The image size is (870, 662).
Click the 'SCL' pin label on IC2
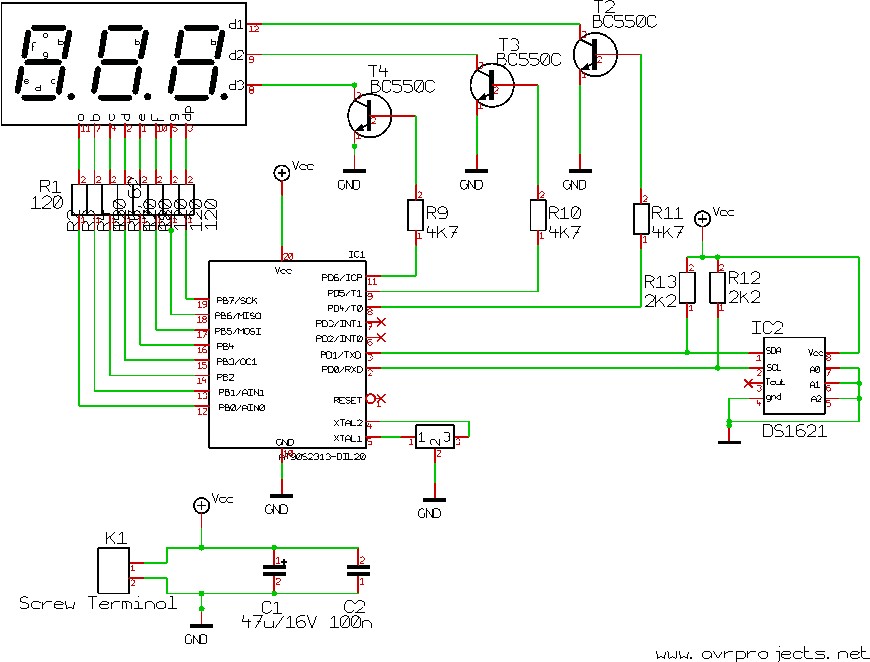tap(773, 368)
